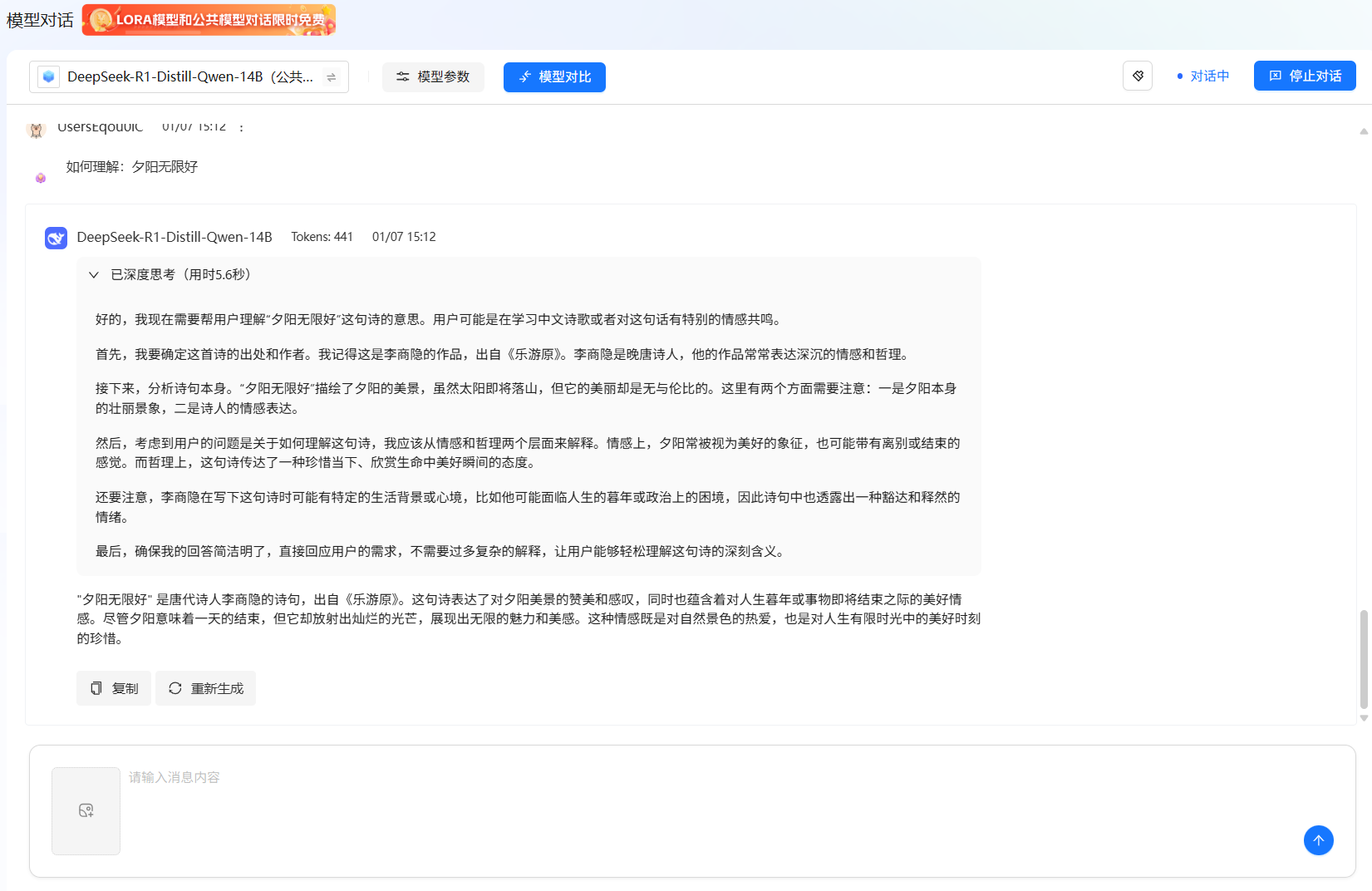
Task: Click the refresh icon on 重新生成 button
Action: click(175, 688)
